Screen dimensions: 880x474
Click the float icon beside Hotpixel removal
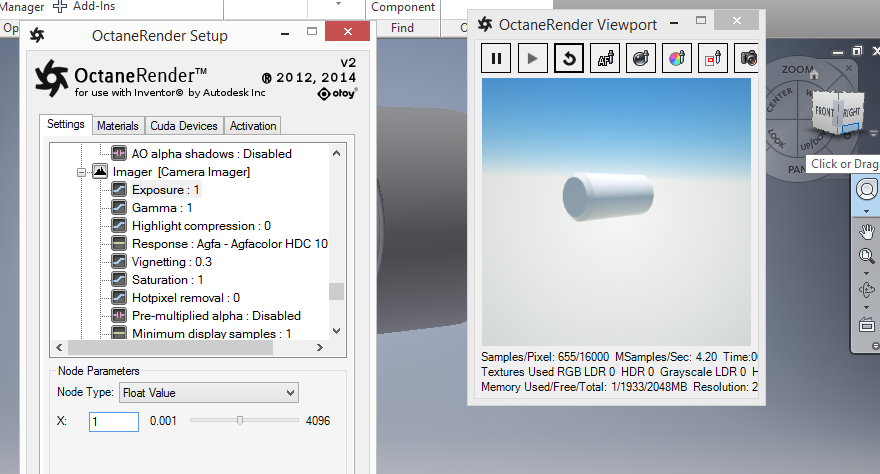click(118, 297)
